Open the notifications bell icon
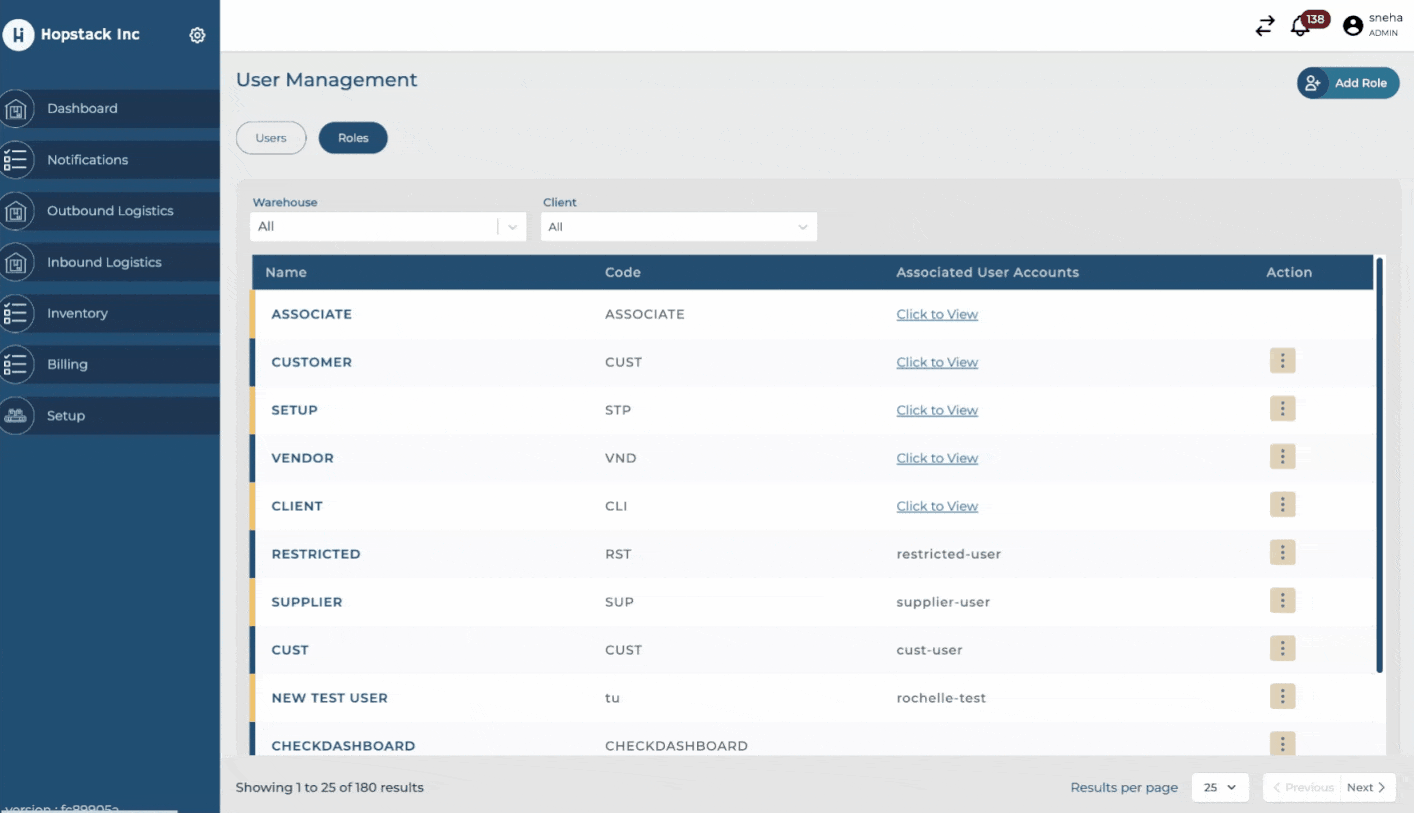The width and height of the screenshot is (1414, 813). (1301, 27)
